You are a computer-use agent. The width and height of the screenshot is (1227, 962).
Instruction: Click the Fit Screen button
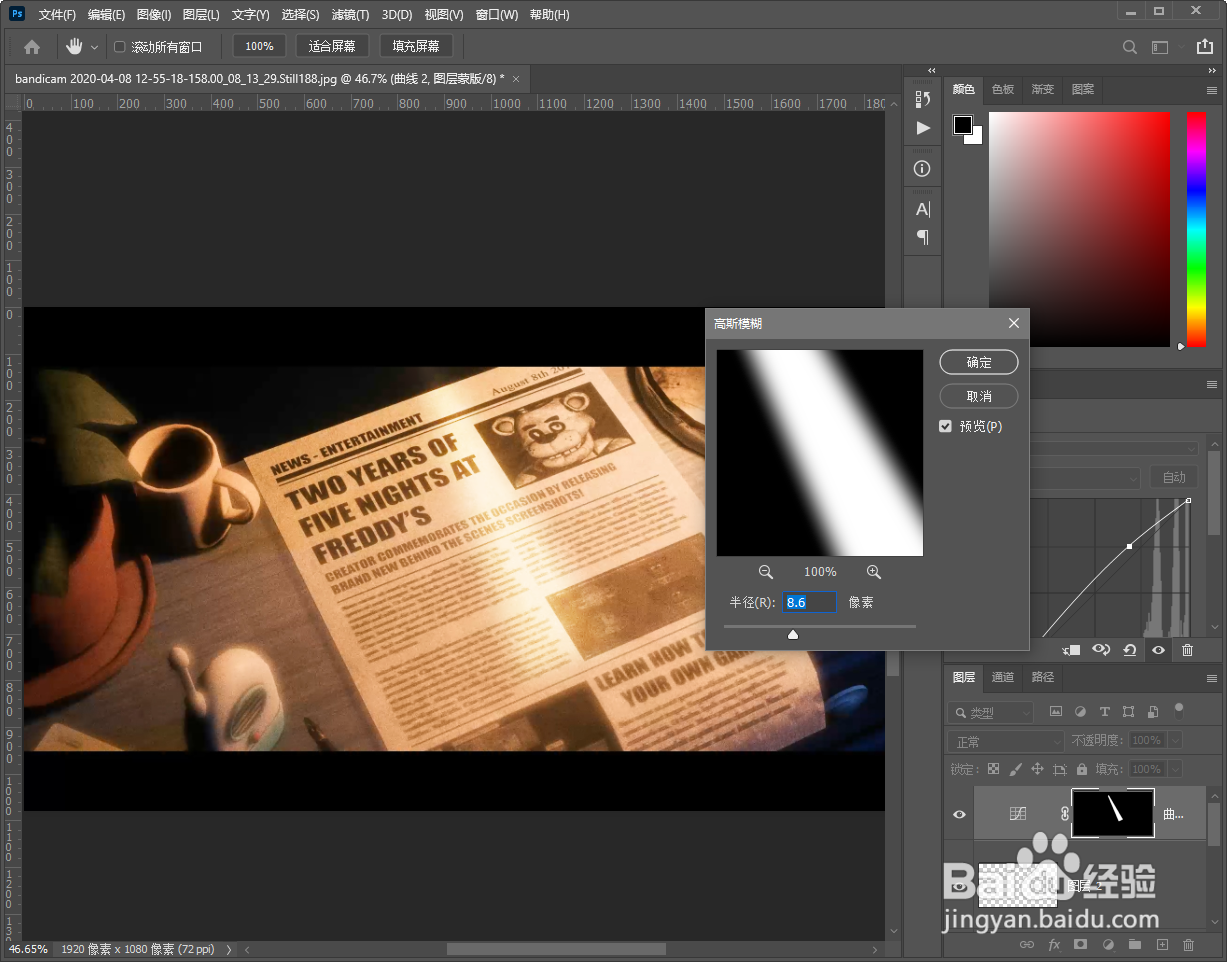pos(332,46)
